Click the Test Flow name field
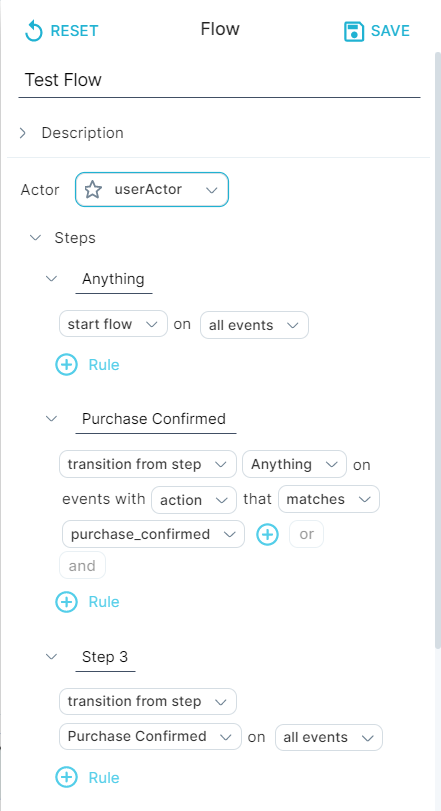Screen dimensions: 441x811 click(x=219, y=80)
